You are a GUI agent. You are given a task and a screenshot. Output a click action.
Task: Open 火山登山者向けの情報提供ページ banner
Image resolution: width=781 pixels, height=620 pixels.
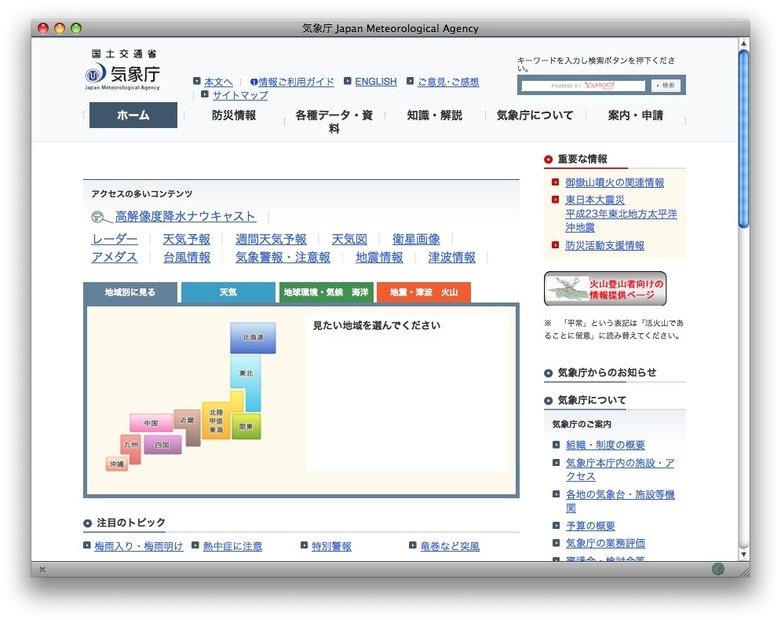[605, 289]
